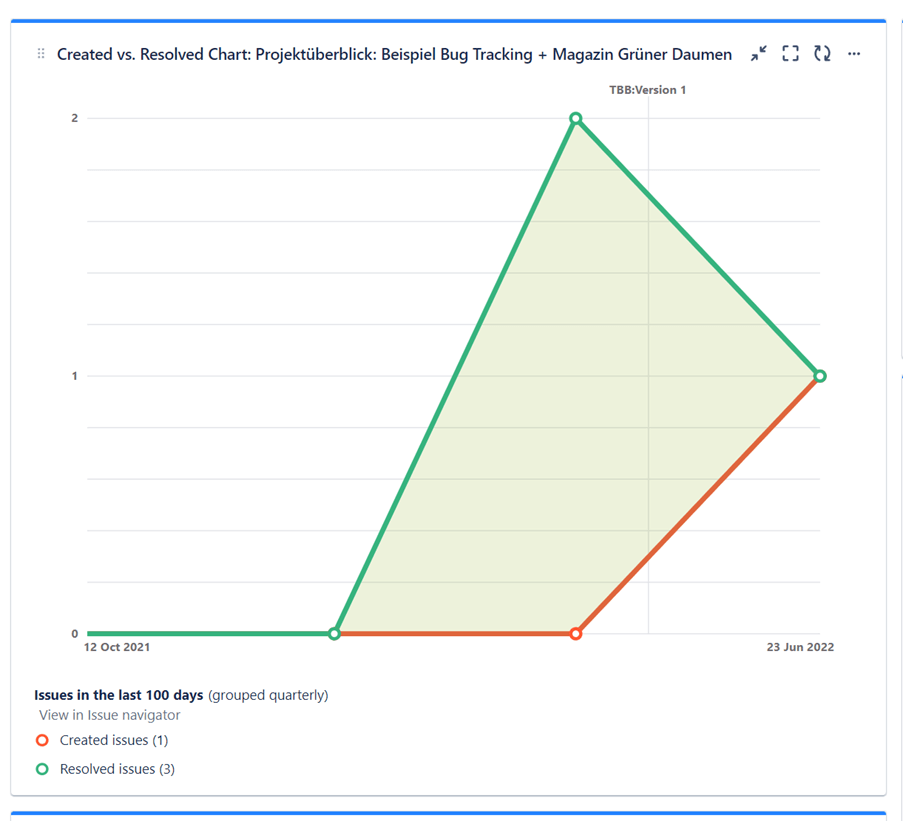Refresh the Created vs. Resolved chart
Image resolution: width=903 pixels, height=821 pixels.
(822, 54)
